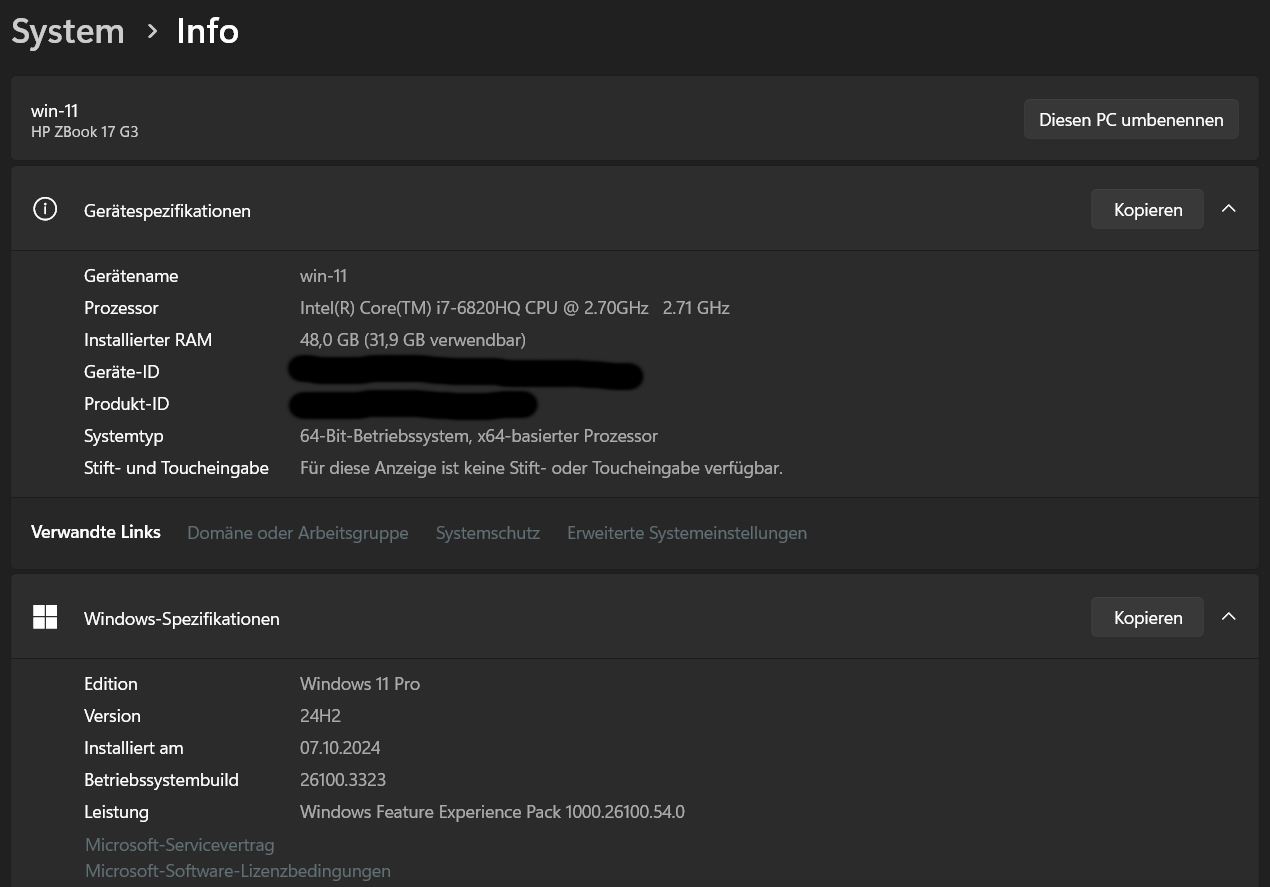The height and width of the screenshot is (887, 1270).
Task: Click the breadcrumb arrow between System and Info
Action: coord(152,31)
